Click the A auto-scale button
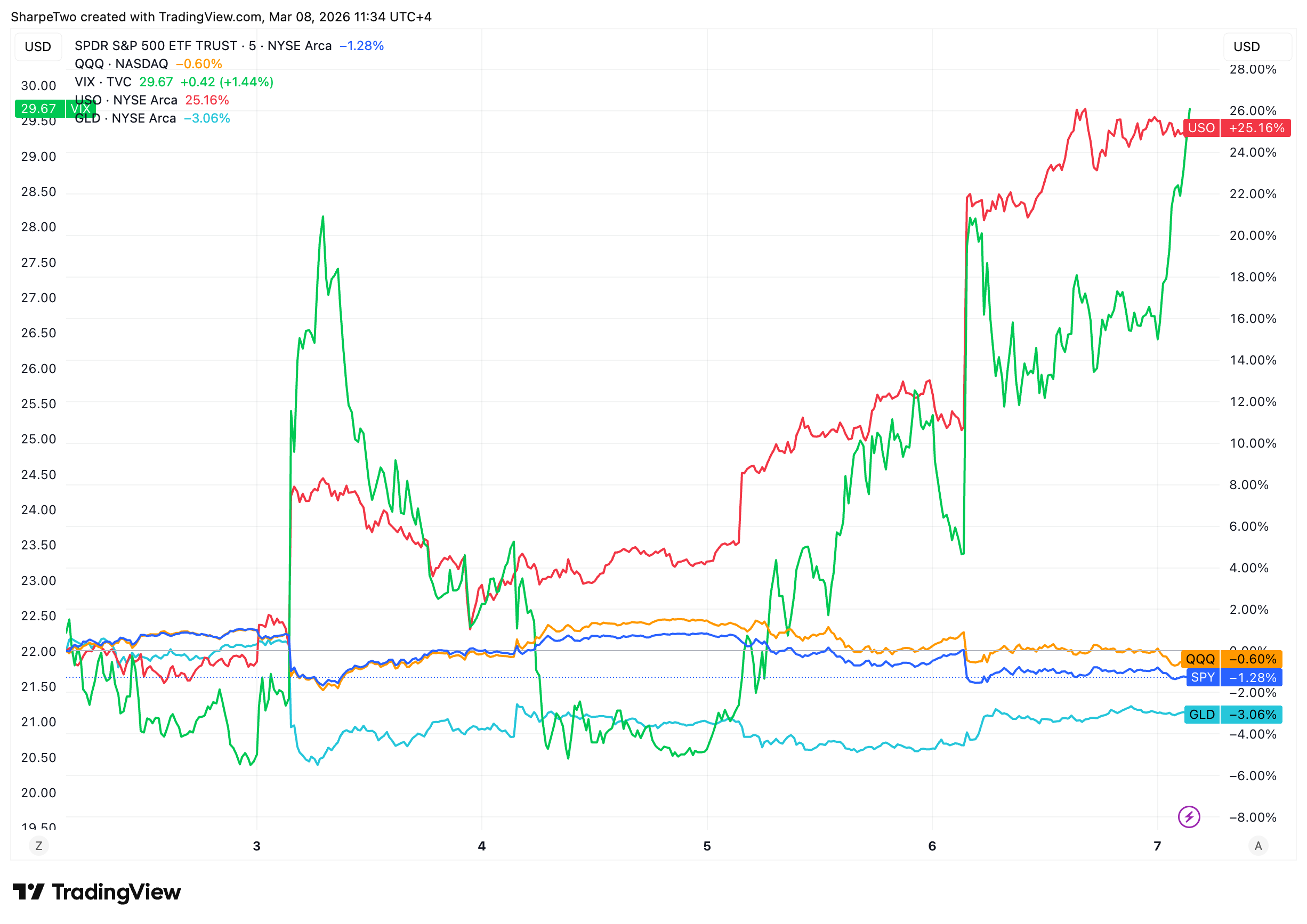The width and height of the screenshot is (1307, 924). point(1258,846)
